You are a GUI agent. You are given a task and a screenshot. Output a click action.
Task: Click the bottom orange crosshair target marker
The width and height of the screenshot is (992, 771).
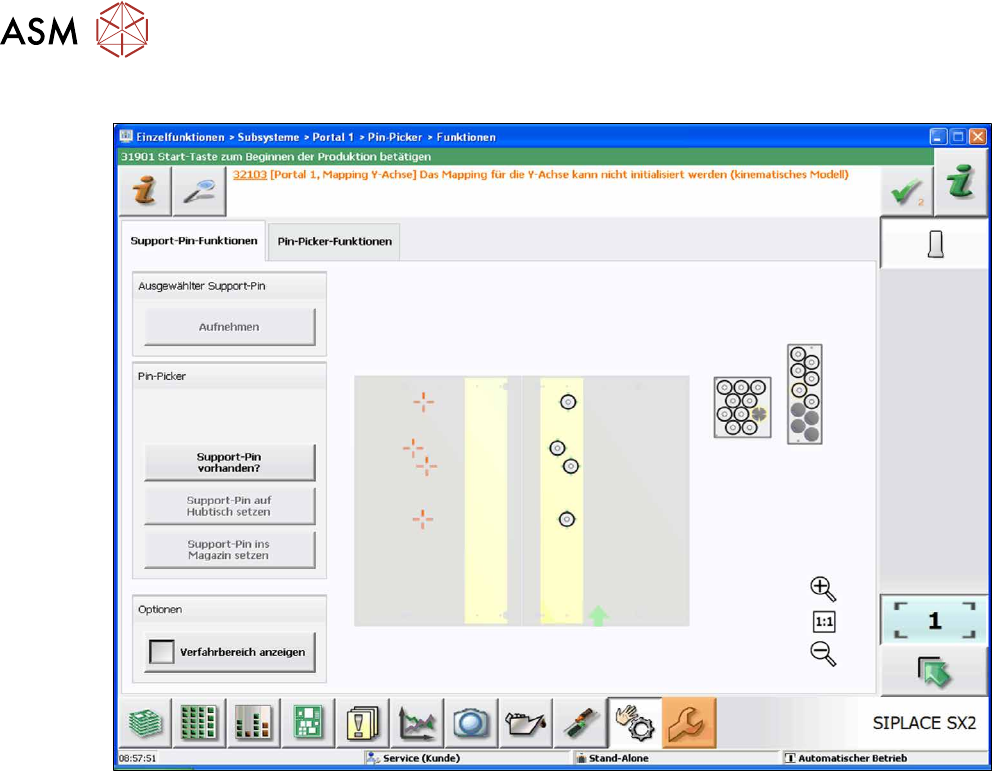point(423,519)
